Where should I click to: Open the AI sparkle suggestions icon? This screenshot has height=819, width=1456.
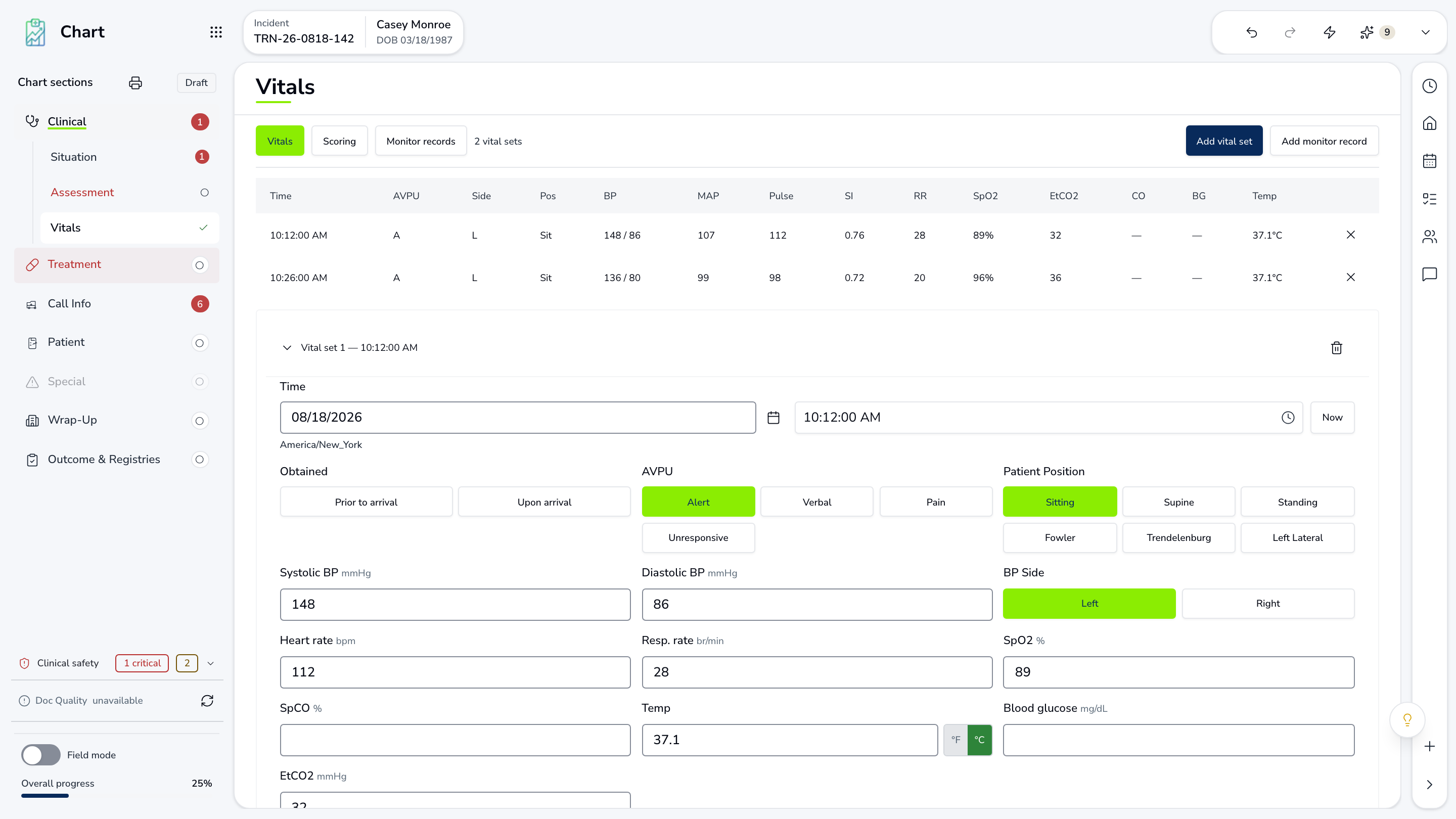pos(1366,32)
